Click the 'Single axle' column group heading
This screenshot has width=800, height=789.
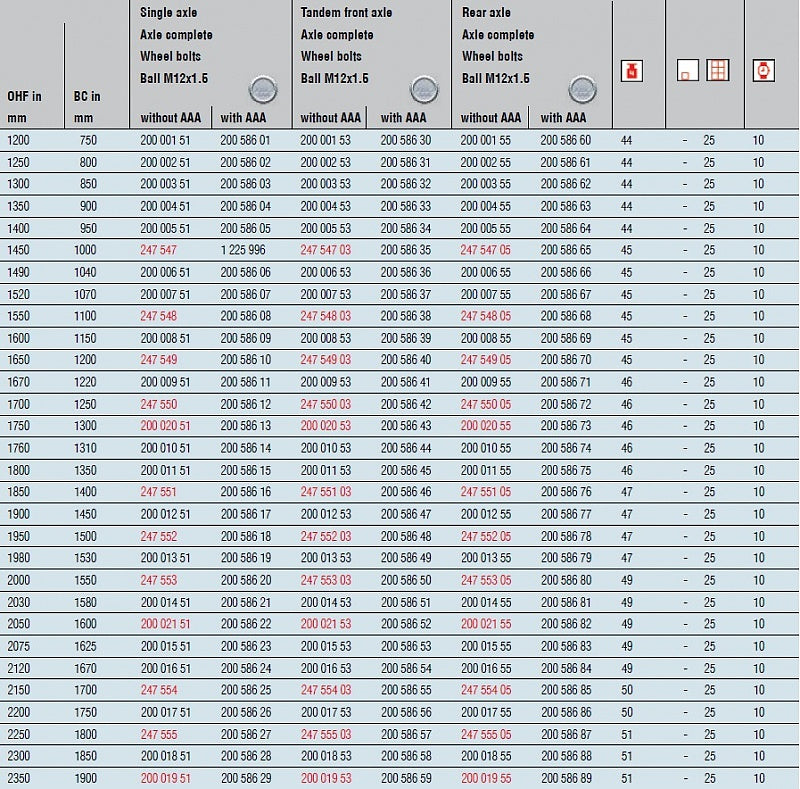[x=167, y=13]
